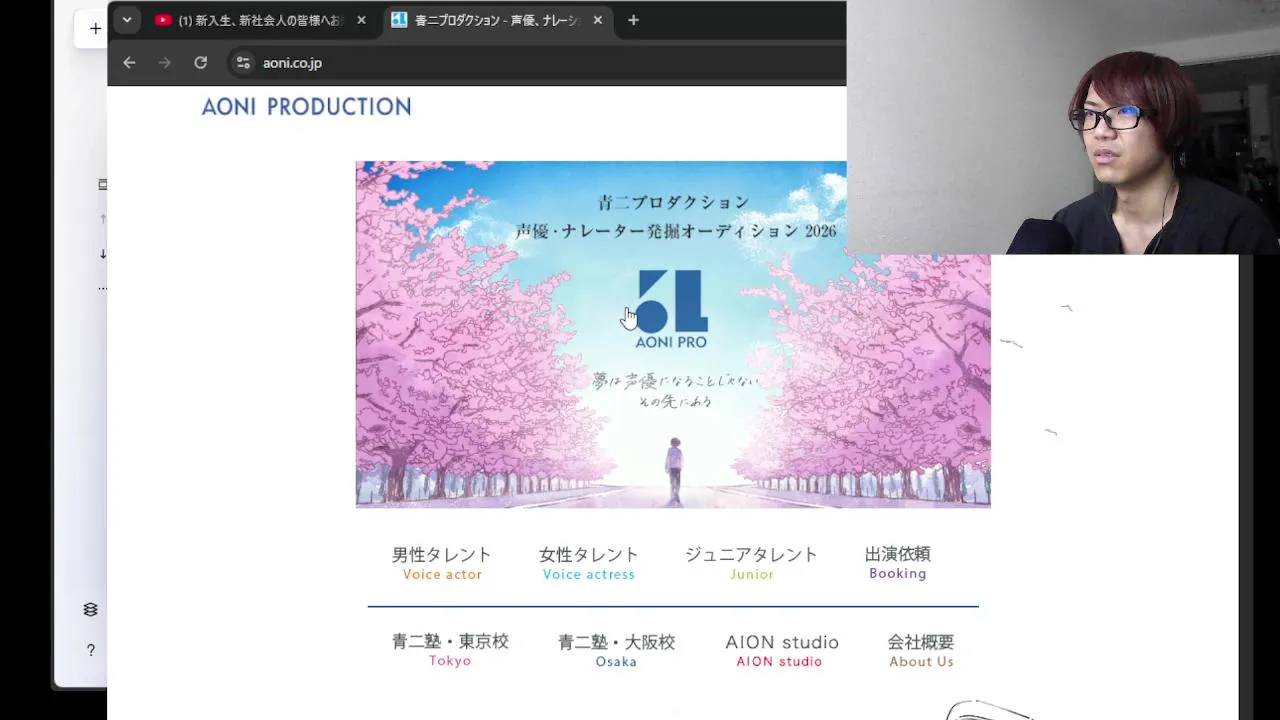1280x720 pixels.
Task: Open the help question mark in background sidebar
Action: pyautogui.click(x=91, y=651)
